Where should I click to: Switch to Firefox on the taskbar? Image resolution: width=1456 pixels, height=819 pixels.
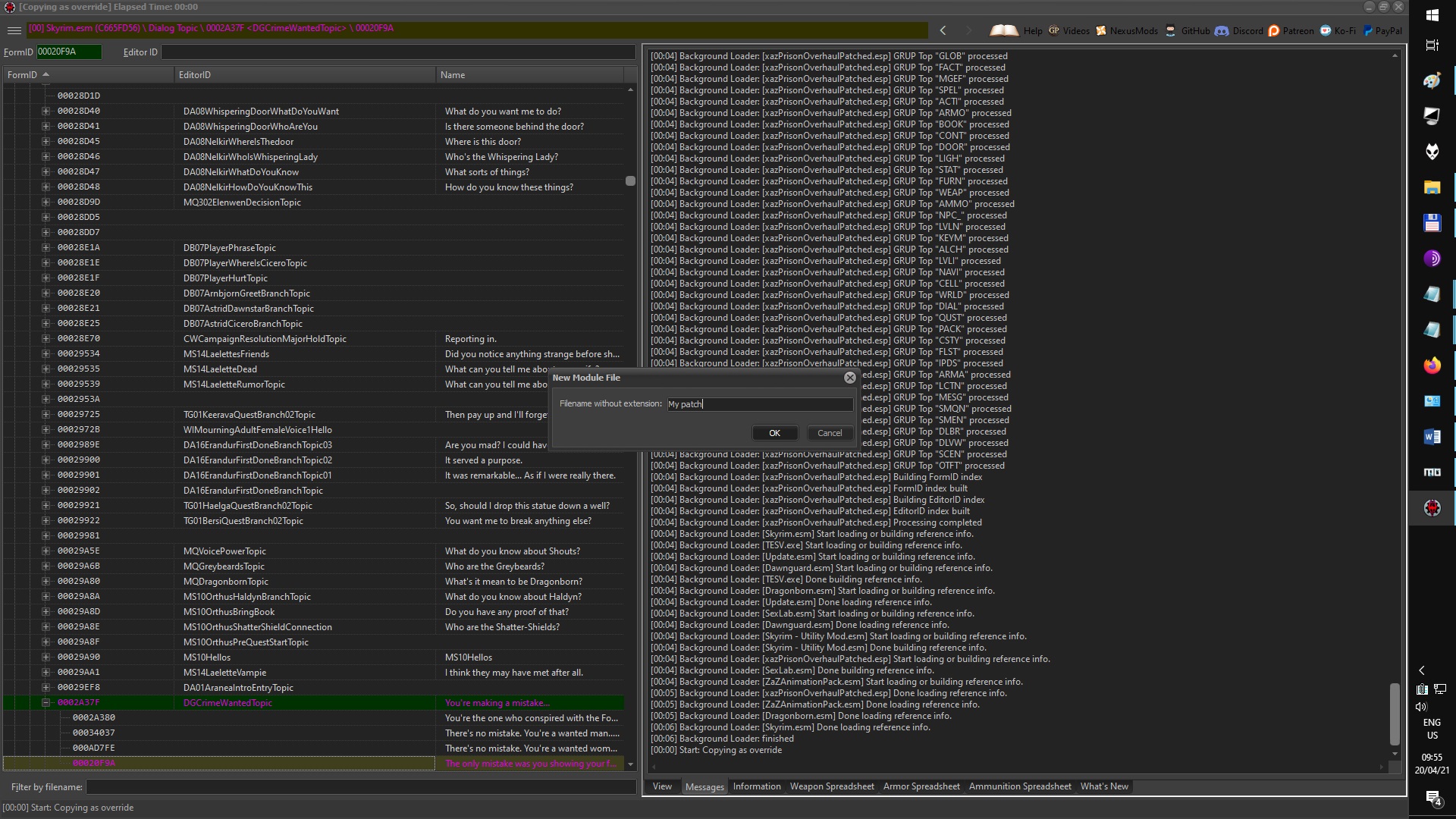coord(1432,366)
